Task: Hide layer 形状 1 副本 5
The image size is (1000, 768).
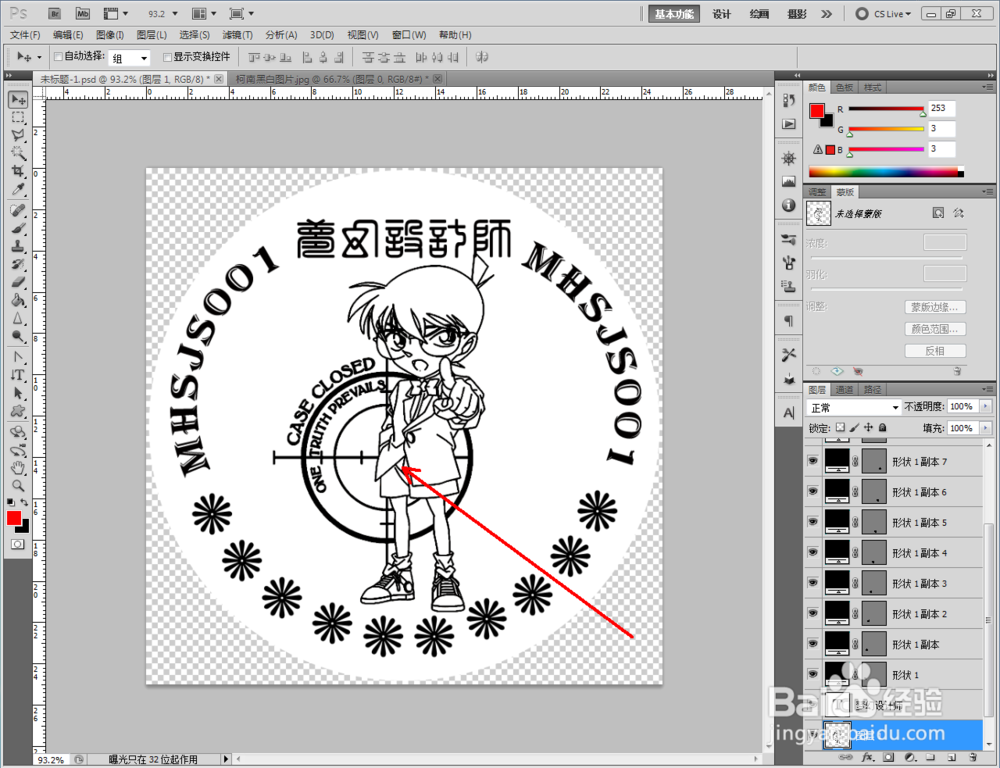Action: 812,522
